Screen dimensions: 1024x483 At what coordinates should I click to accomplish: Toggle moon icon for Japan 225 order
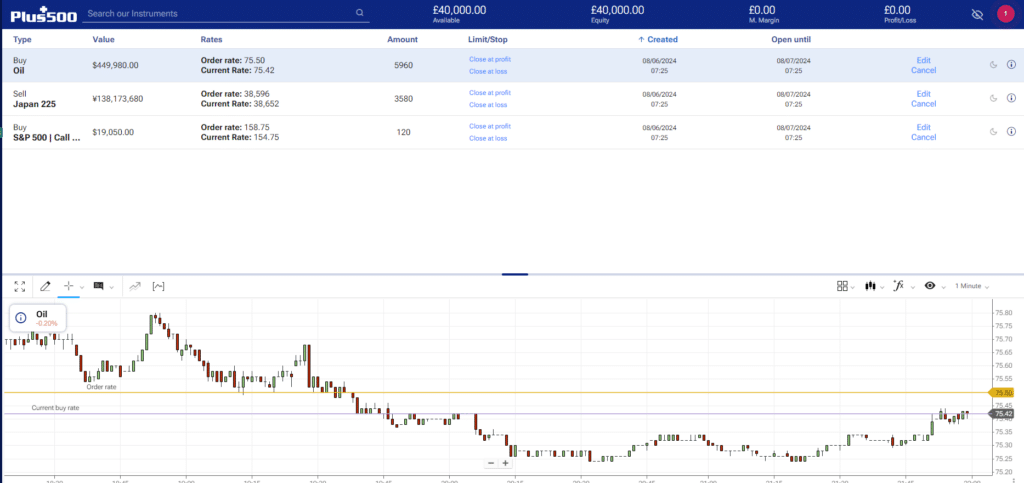tap(993, 98)
